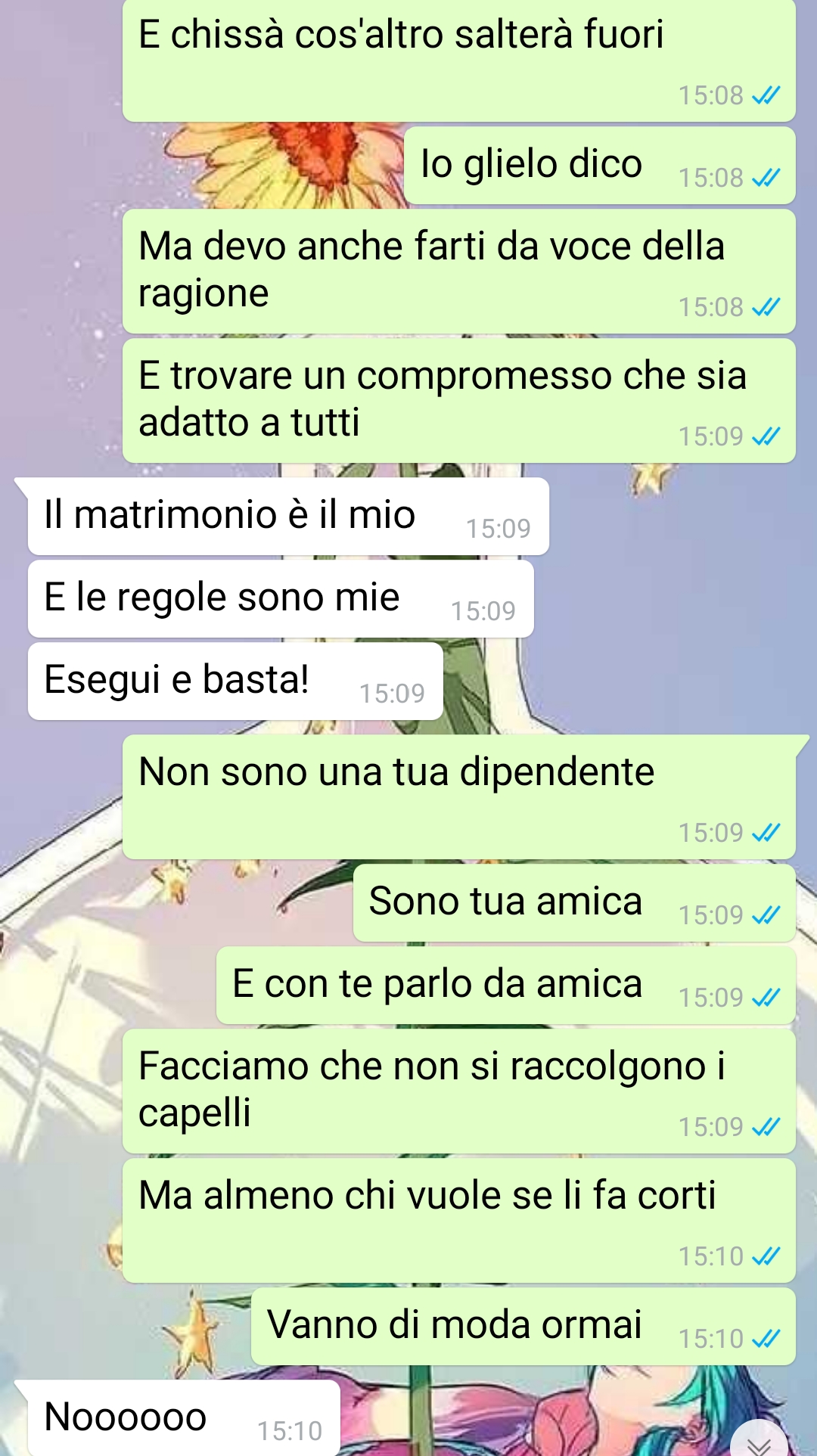Tap blue ticks on 'Vanno di moda ormai'
817x1456 pixels.
tap(766, 1339)
